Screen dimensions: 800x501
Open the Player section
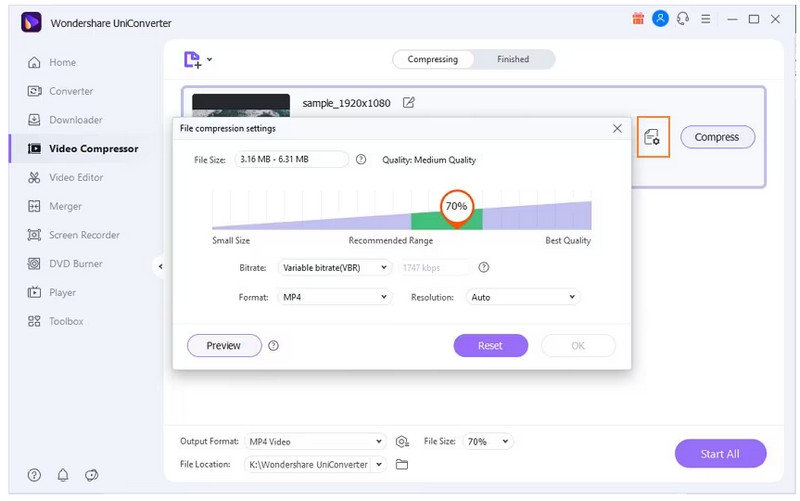pos(52,293)
